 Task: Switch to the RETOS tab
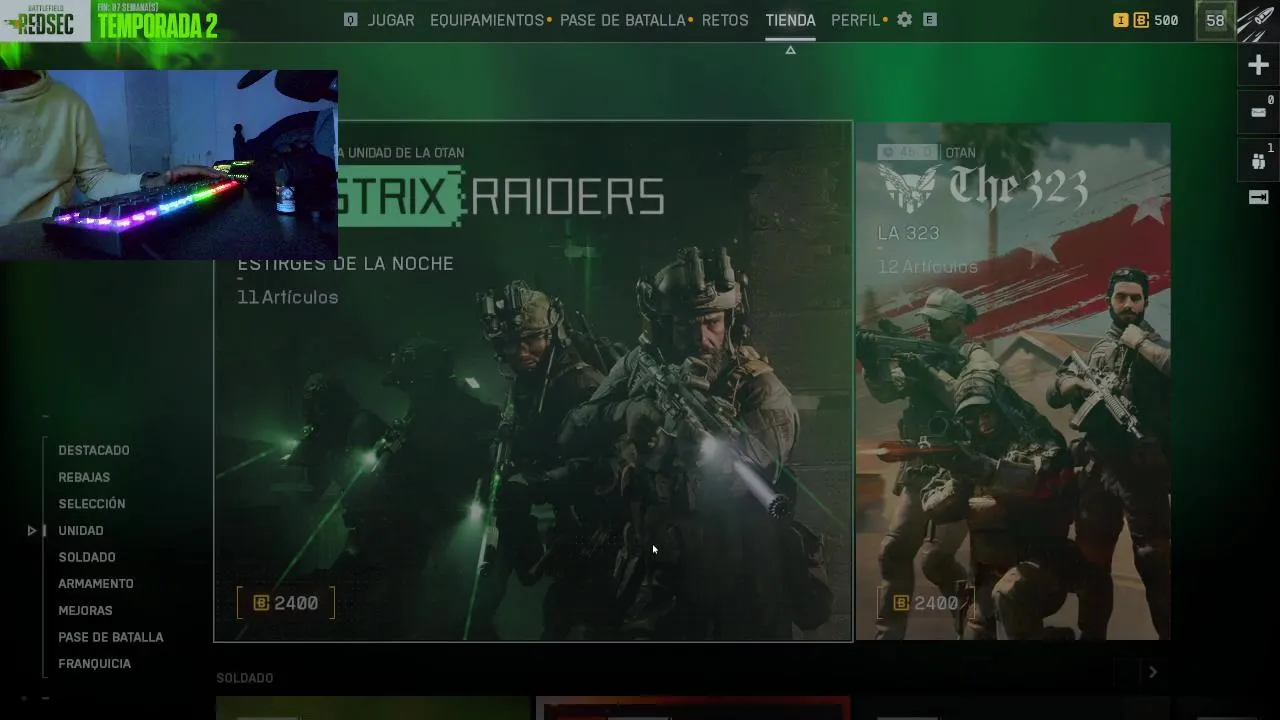[725, 20]
